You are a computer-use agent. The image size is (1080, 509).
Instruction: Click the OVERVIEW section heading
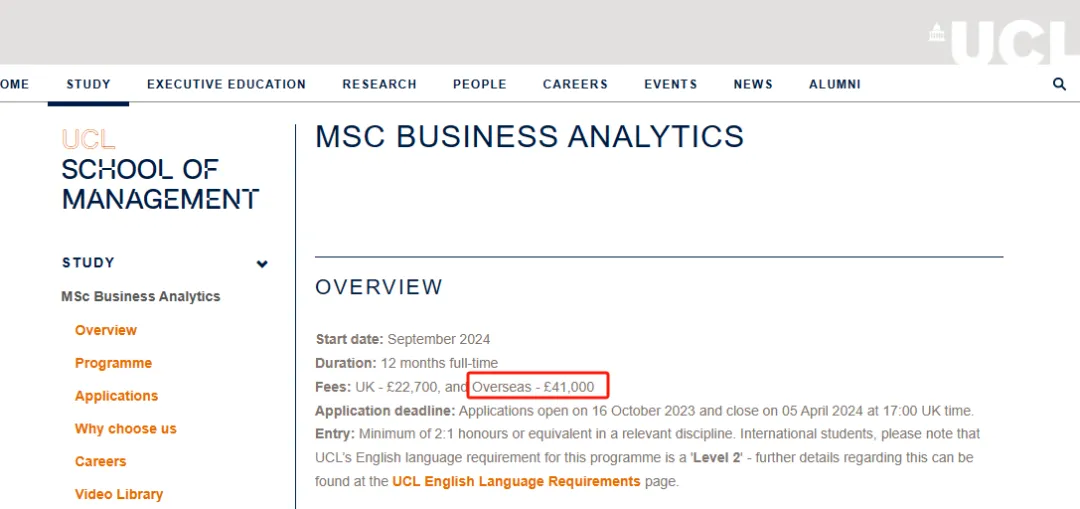tap(379, 287)
